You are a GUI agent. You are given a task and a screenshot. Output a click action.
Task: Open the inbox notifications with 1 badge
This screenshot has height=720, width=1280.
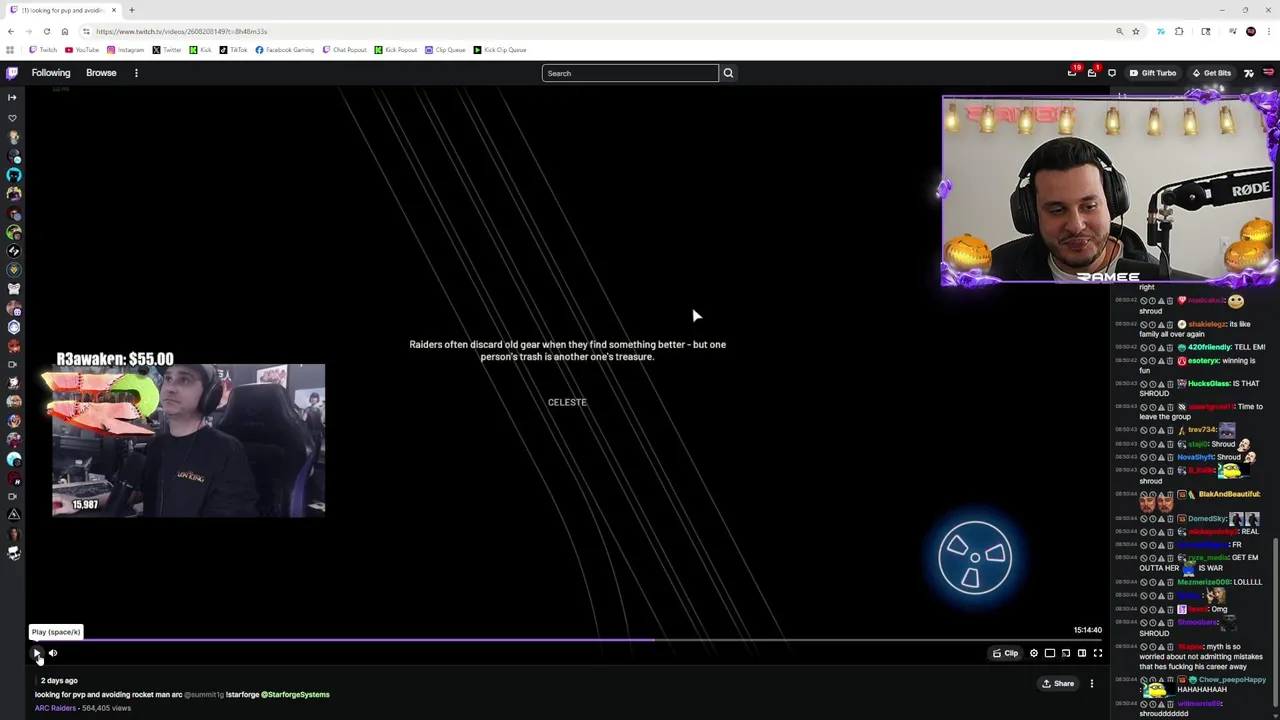pyautogui.click(x=1092, y=73)
